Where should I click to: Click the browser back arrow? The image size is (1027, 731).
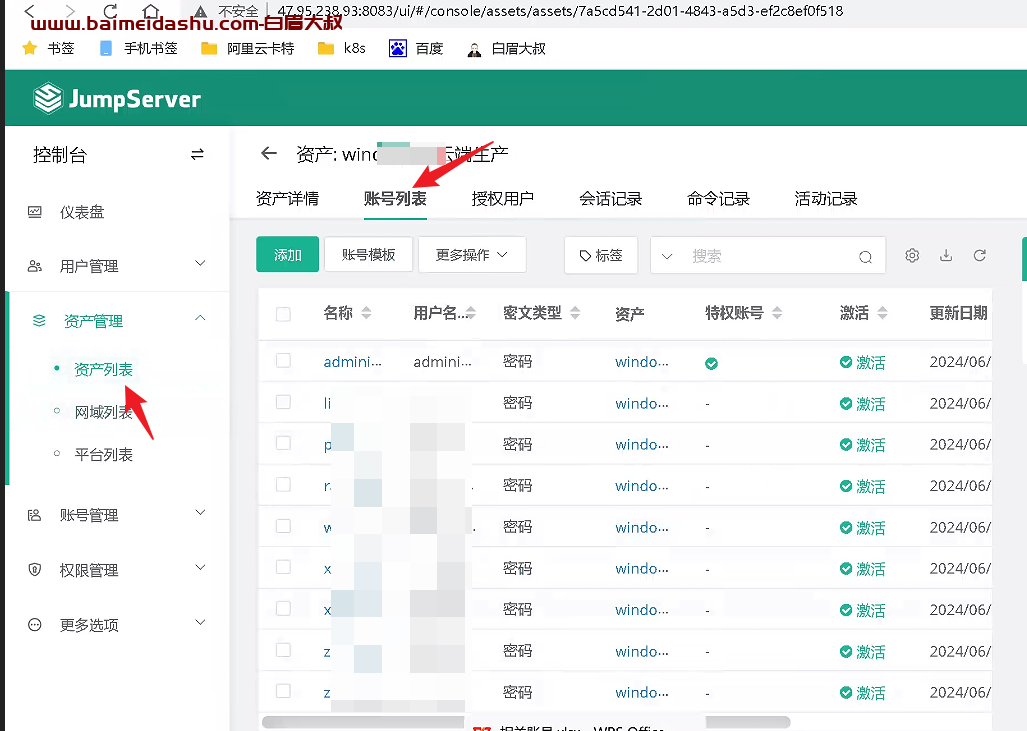point(29,10)
